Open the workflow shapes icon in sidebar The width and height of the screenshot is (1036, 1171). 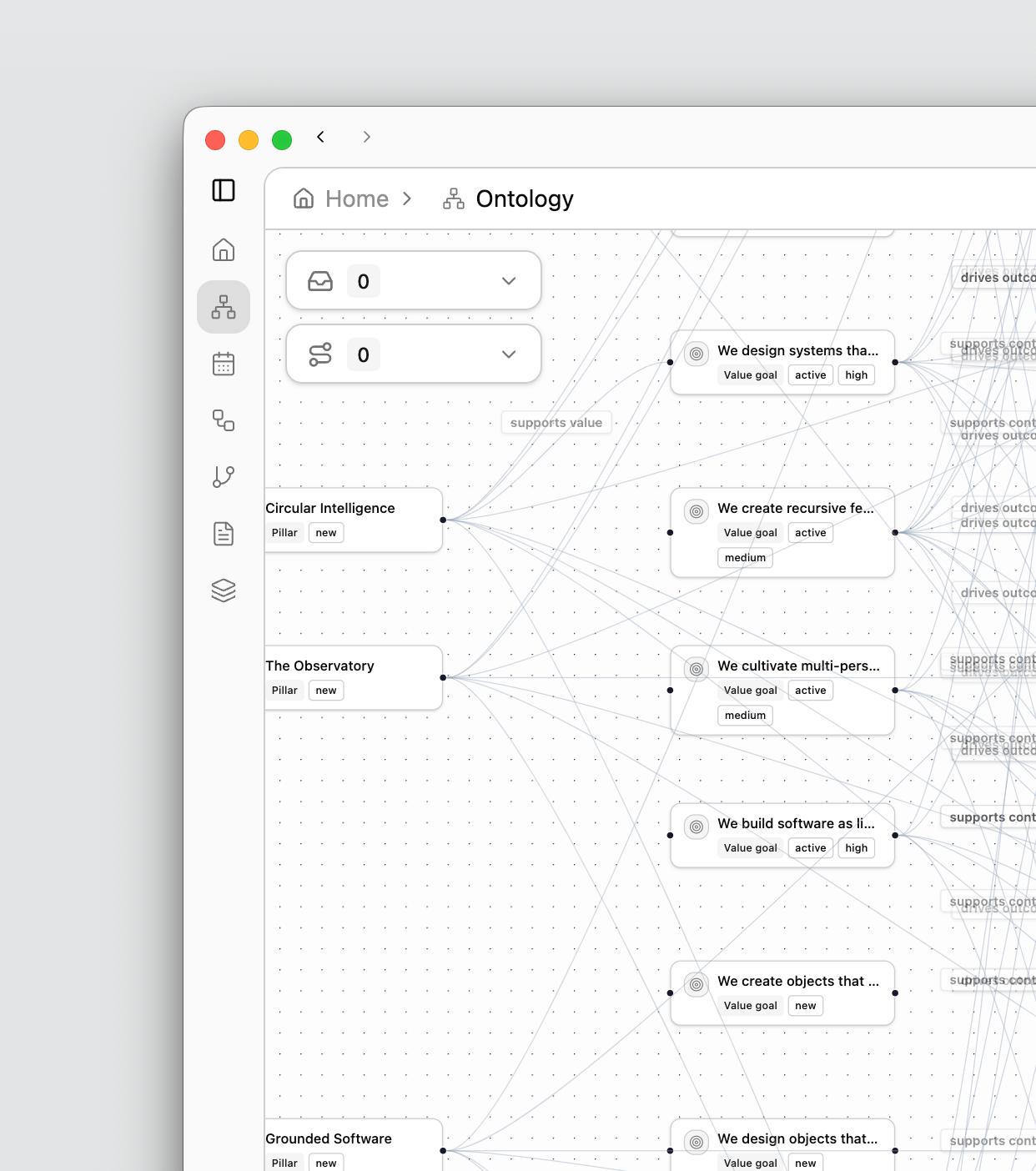224,420
